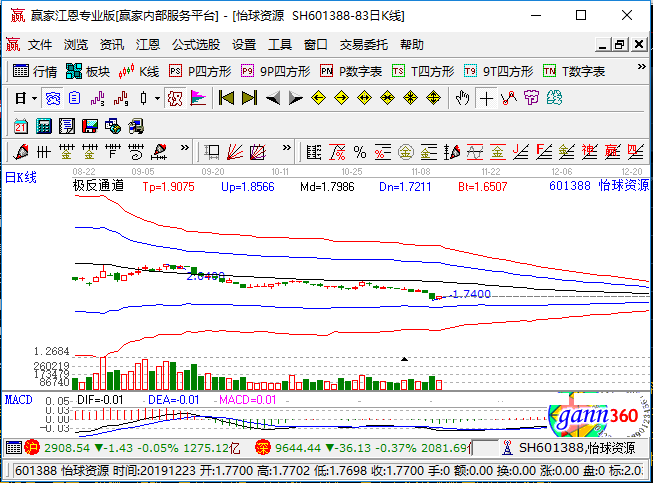
Task: Click the windows-and-globe network icon
Action: pos(113,126)
